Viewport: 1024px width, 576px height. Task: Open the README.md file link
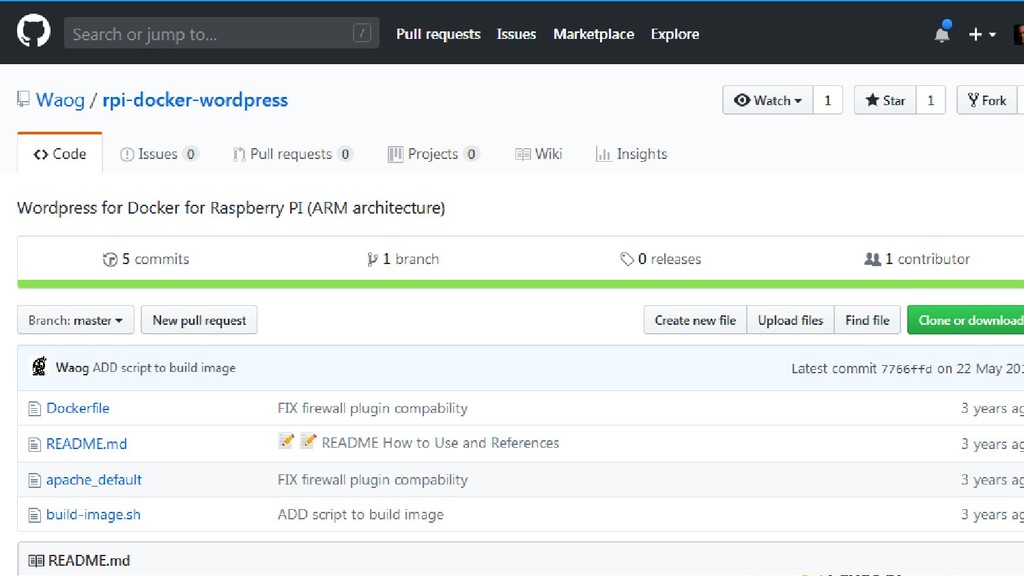[x=86, y=444]
